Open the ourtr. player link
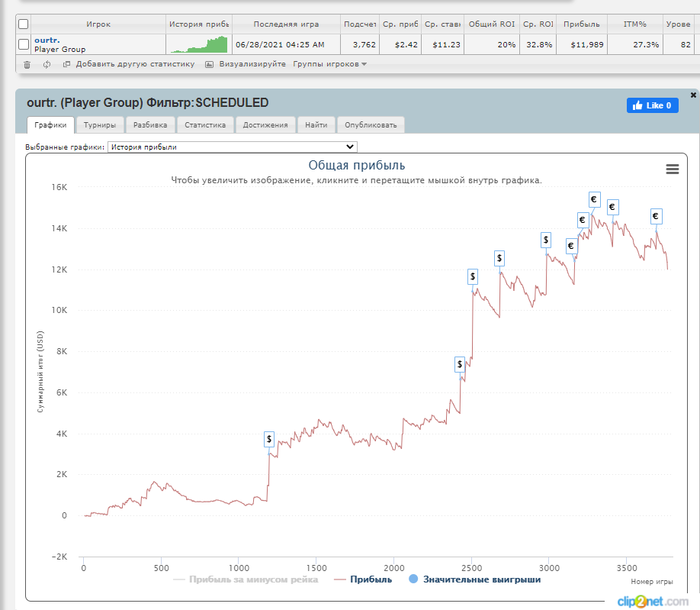 [47, 40]
